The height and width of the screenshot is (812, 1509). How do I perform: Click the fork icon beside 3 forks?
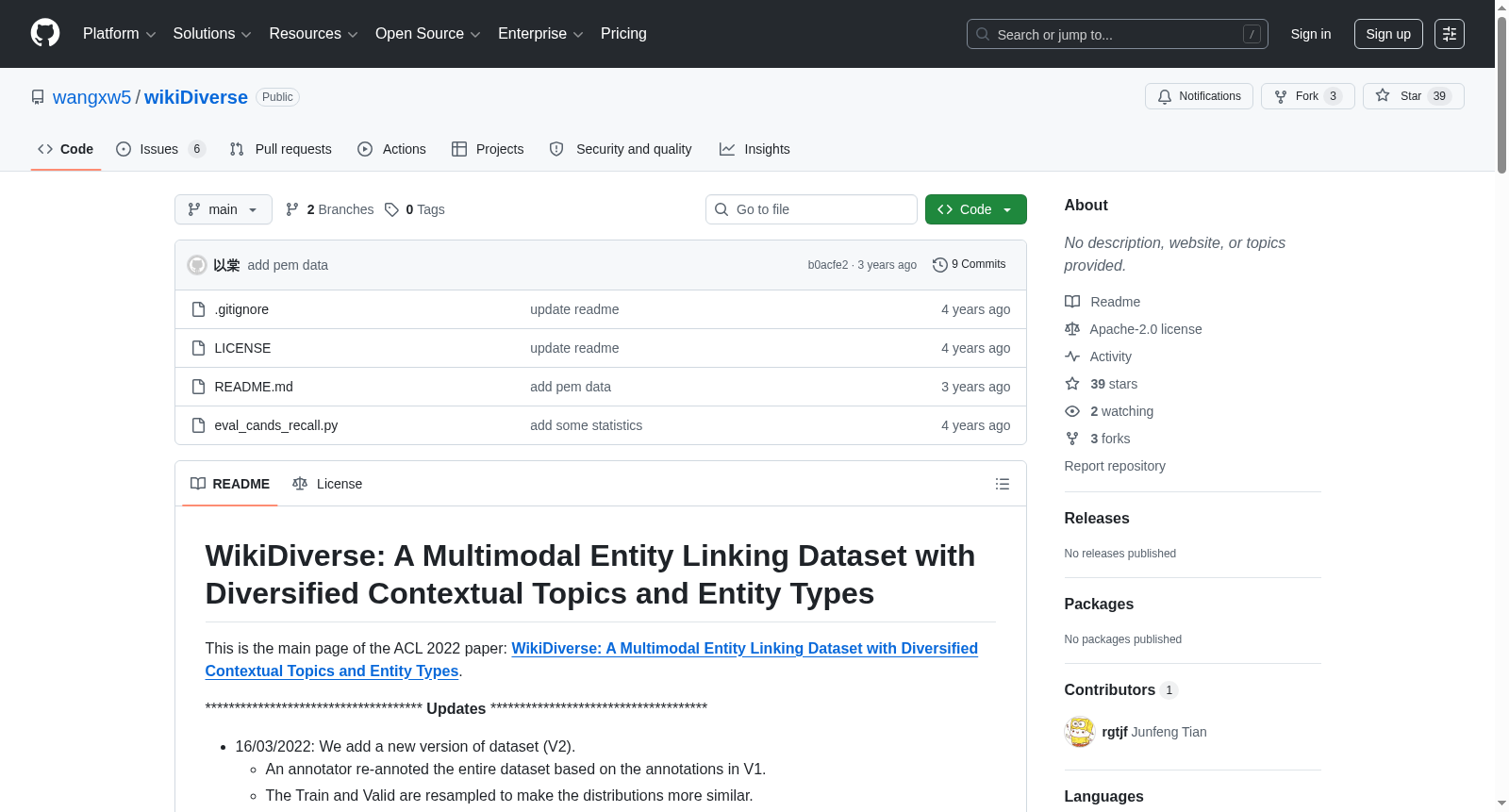pos(1072,439)
